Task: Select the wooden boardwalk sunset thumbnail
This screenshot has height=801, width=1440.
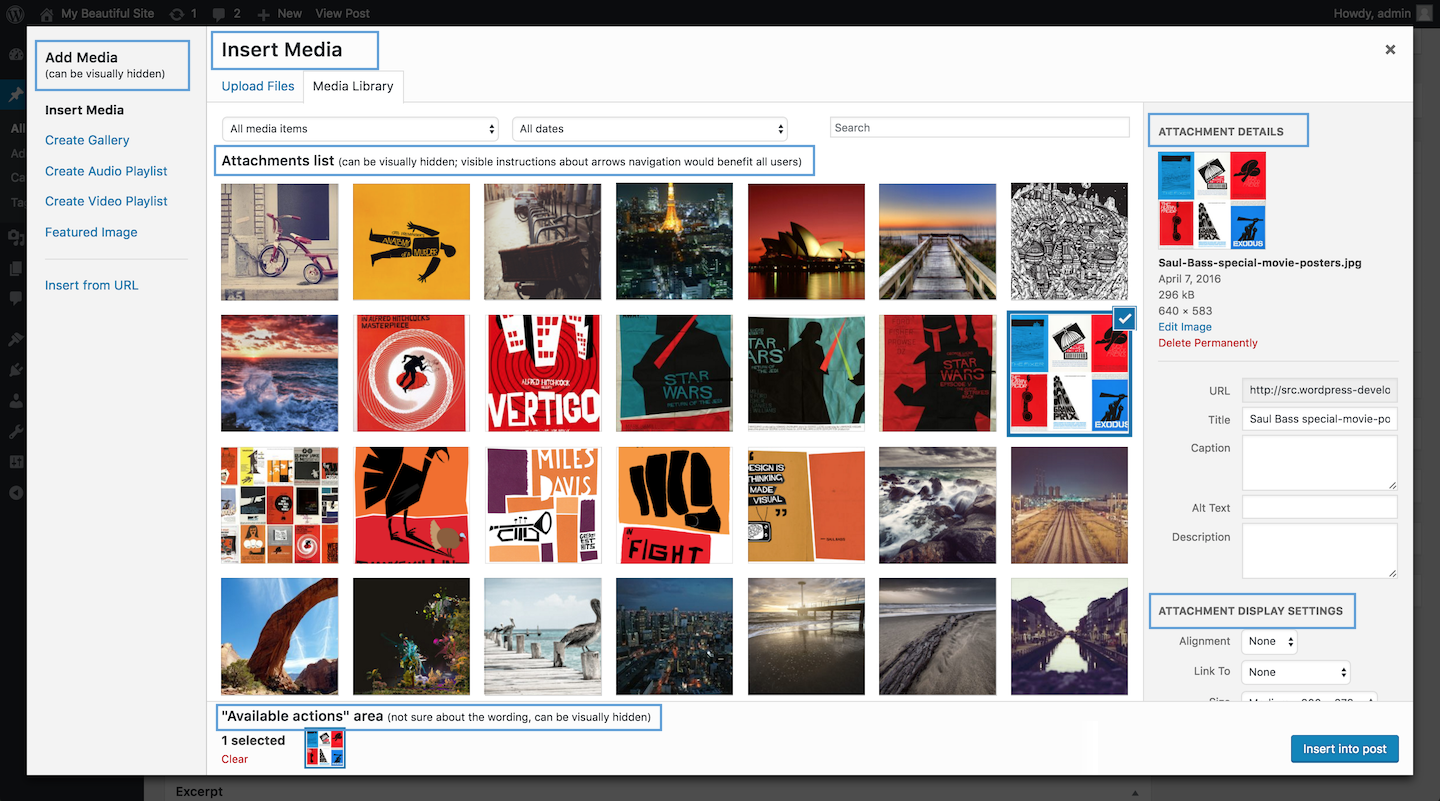Action: pos(938,242)
